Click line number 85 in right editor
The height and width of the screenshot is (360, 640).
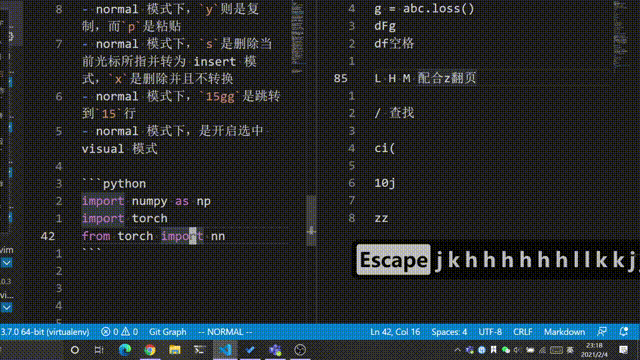340,78
